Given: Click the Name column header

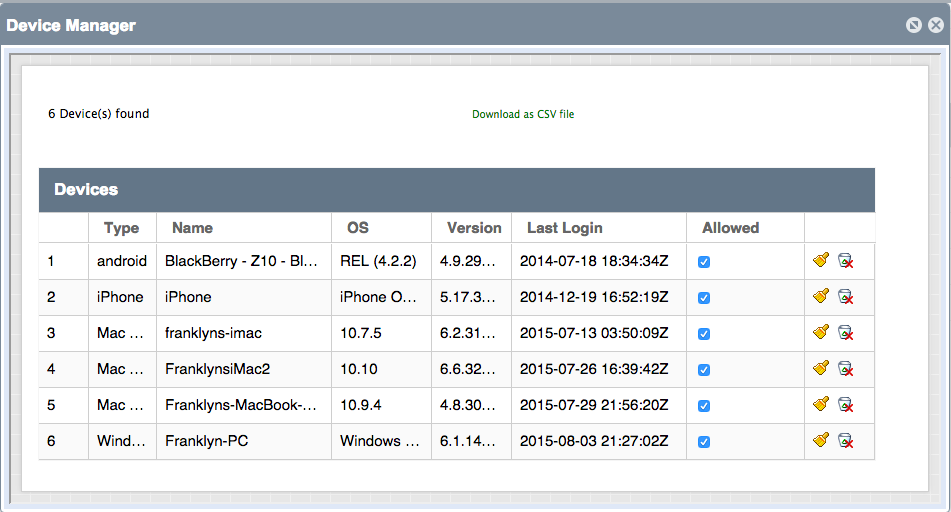Looking at the screenshot, I should click(x=244, y=227).
